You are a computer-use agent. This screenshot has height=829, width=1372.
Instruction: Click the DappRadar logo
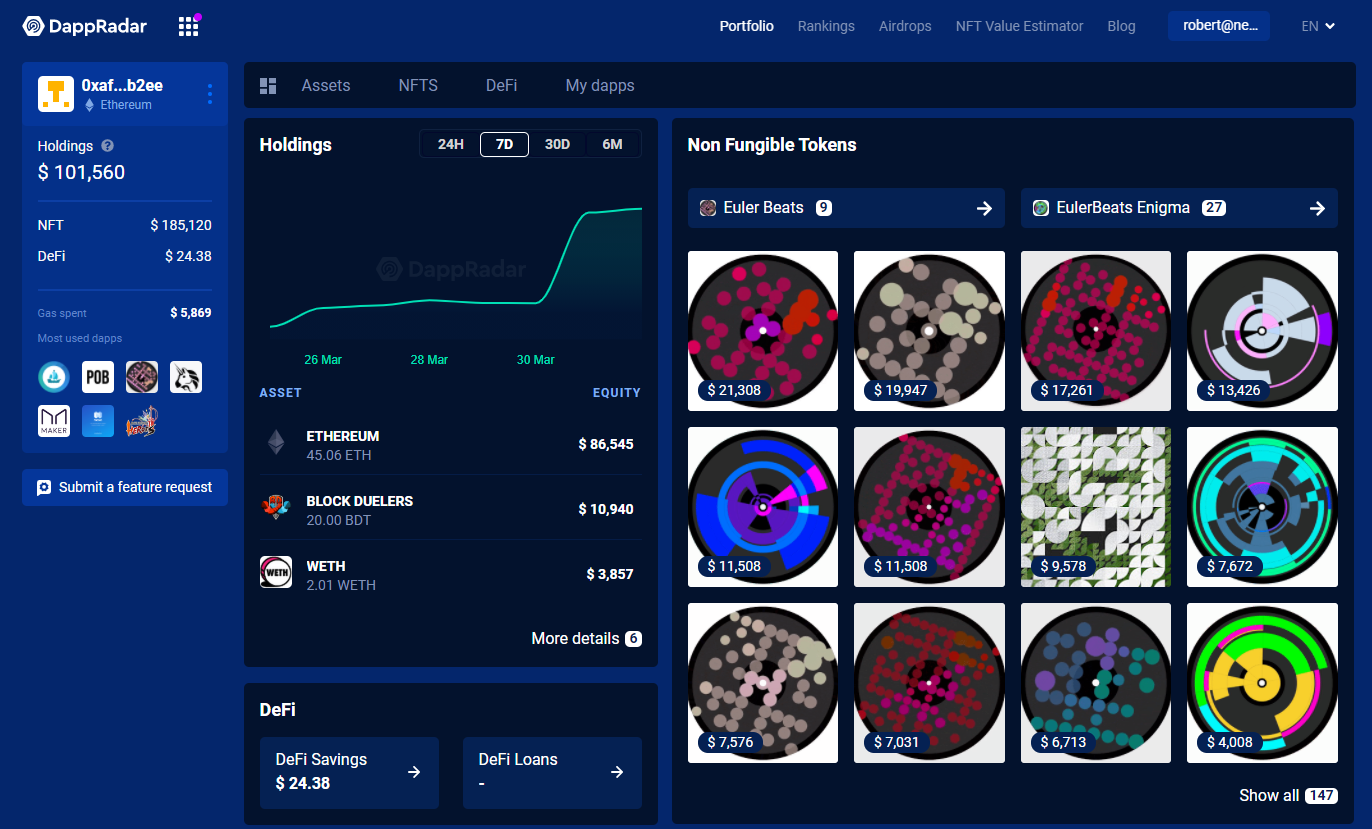pyautogui.click(x=85, y=26)
